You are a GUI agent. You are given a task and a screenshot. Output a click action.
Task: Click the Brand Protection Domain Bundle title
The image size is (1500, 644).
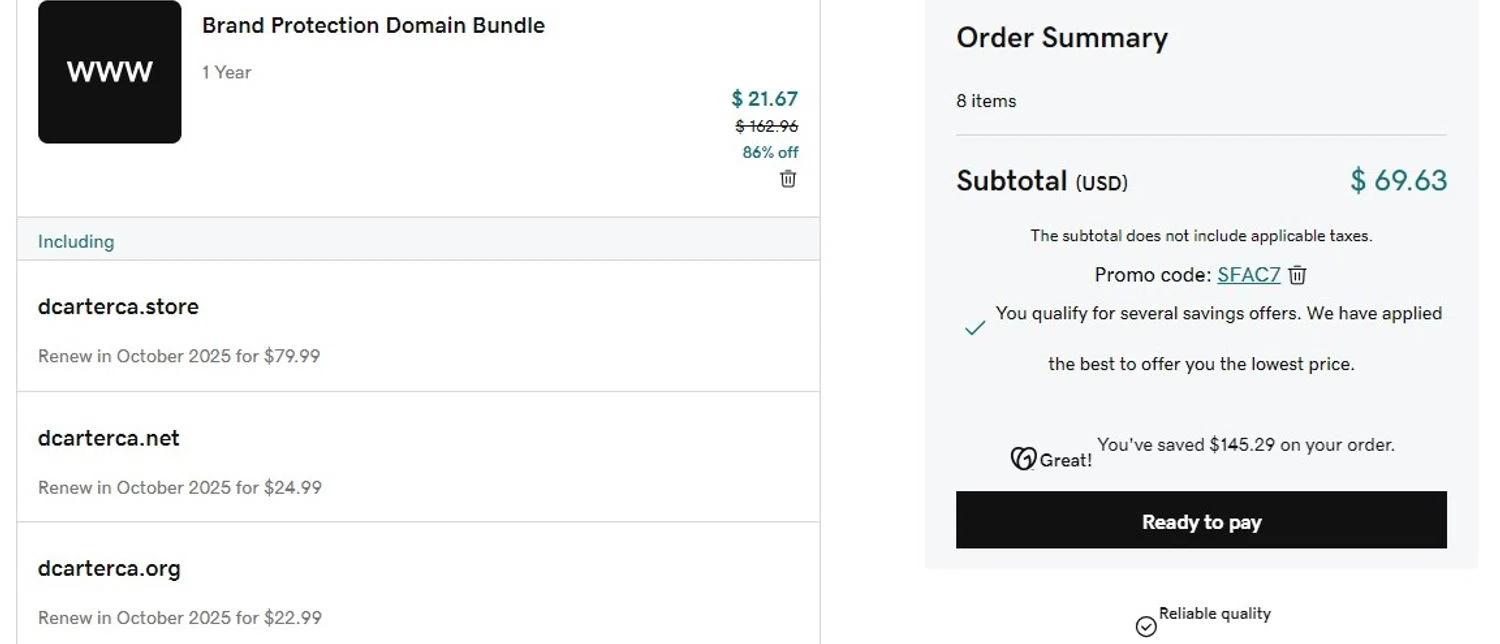coord(373,26)
